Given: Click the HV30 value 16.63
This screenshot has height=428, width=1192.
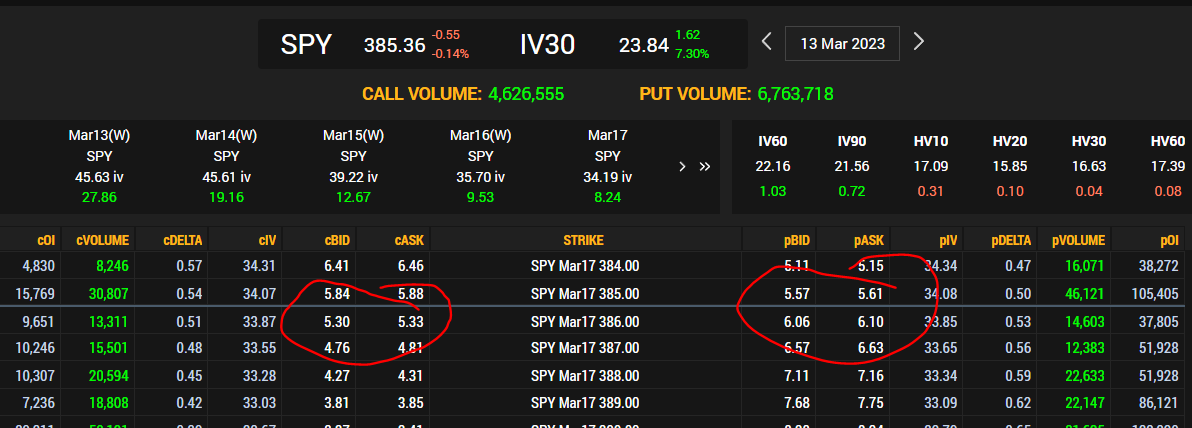Looking at the screenshot, I should [1089, 166].
